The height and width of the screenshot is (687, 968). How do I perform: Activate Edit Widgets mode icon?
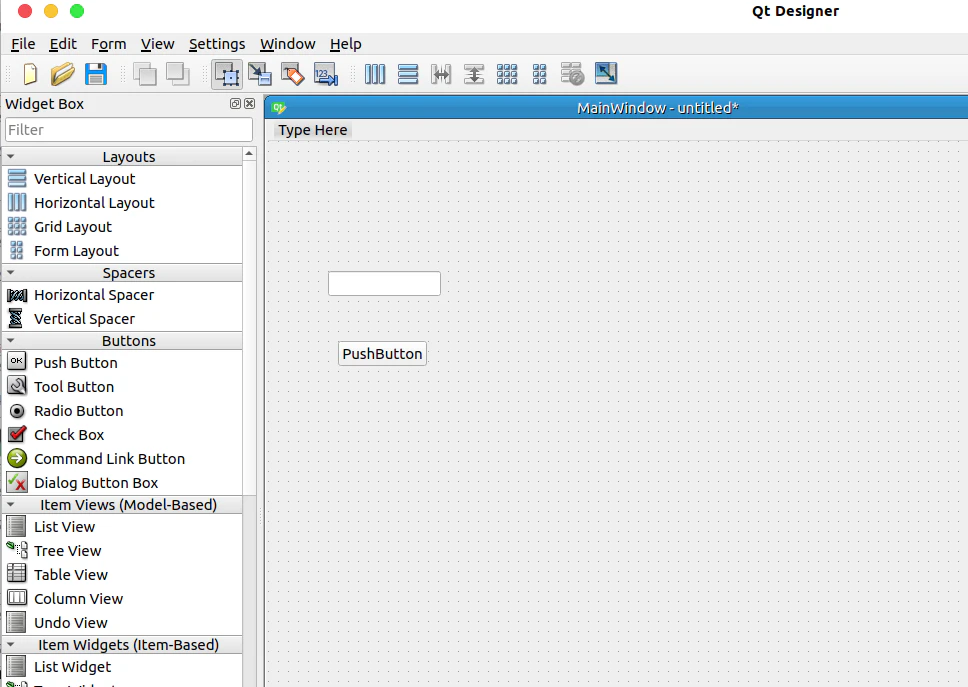(x=227, y=74)
